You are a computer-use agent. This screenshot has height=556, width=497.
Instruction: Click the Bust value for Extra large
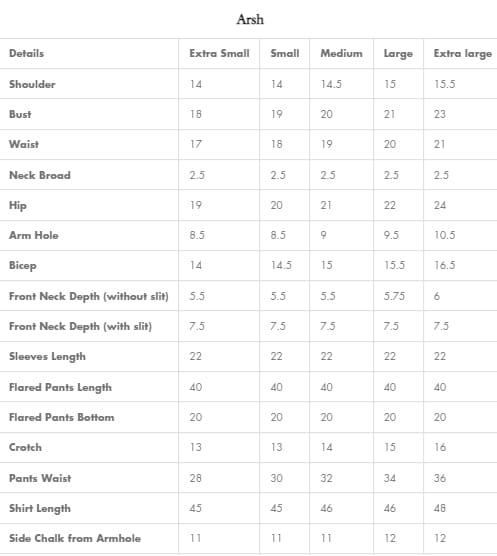[x=440, y=114]
